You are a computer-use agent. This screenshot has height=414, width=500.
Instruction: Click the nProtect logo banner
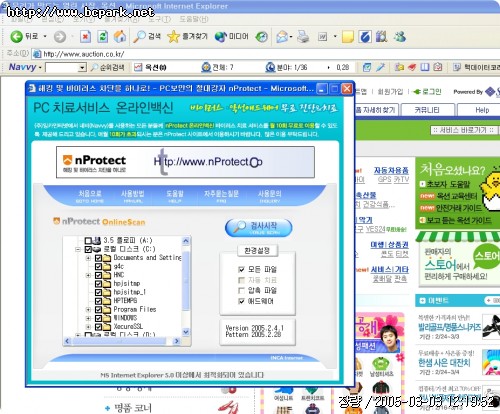pyautogui.click(x=185, y=162)
